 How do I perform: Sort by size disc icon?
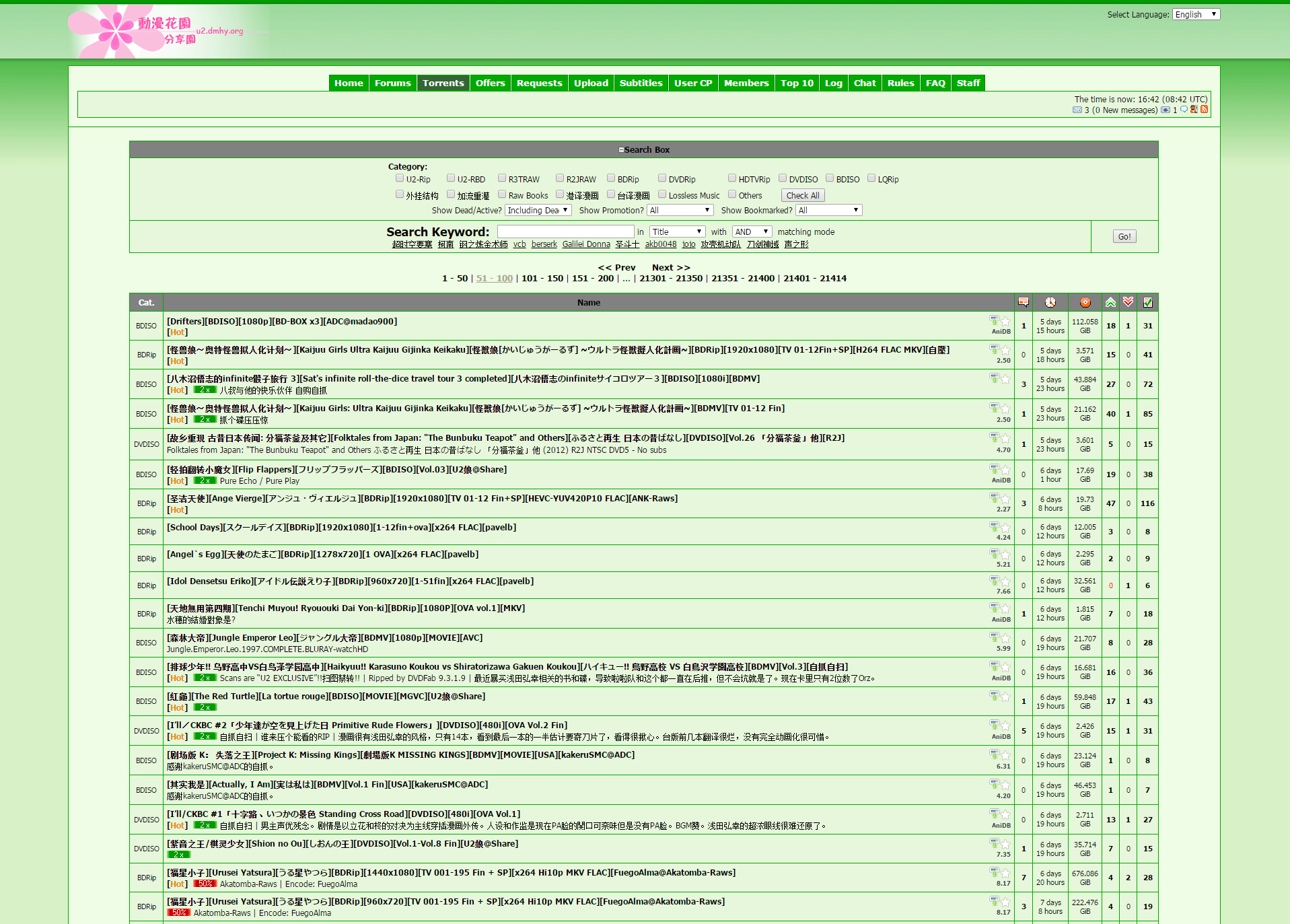coord(1085,302)
